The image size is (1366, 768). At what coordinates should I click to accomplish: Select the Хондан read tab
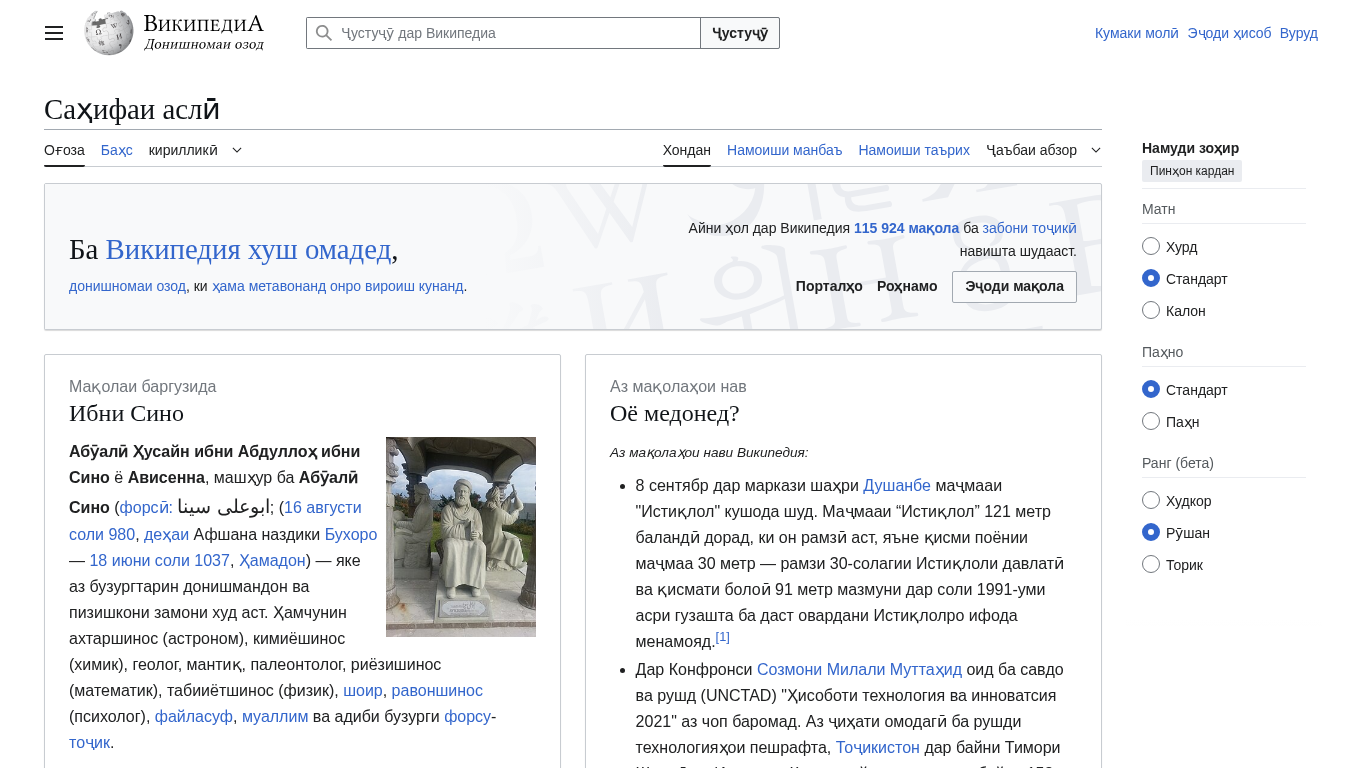[687, 150]
